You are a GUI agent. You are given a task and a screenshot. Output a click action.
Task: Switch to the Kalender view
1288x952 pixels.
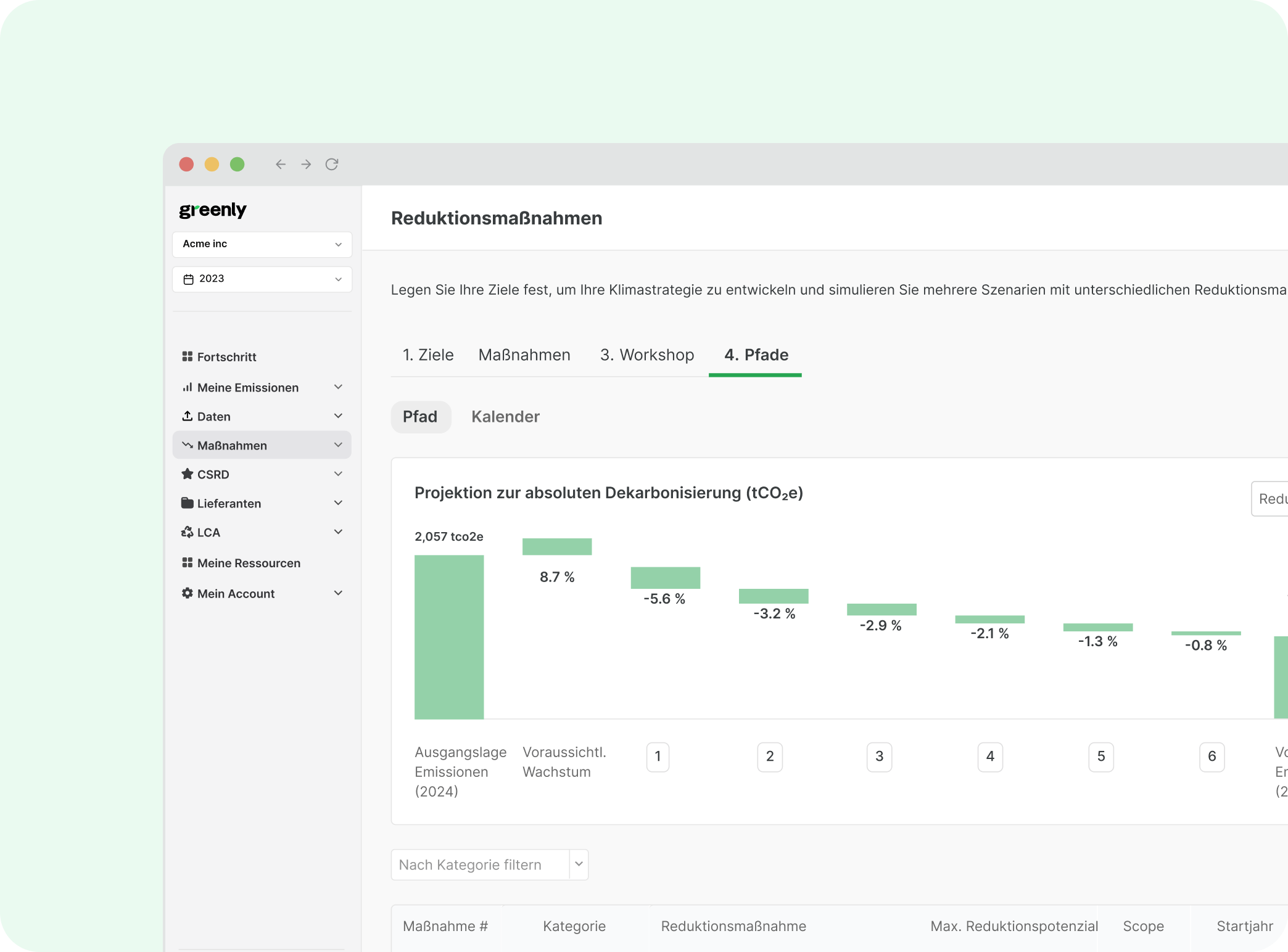coord(505,417)
